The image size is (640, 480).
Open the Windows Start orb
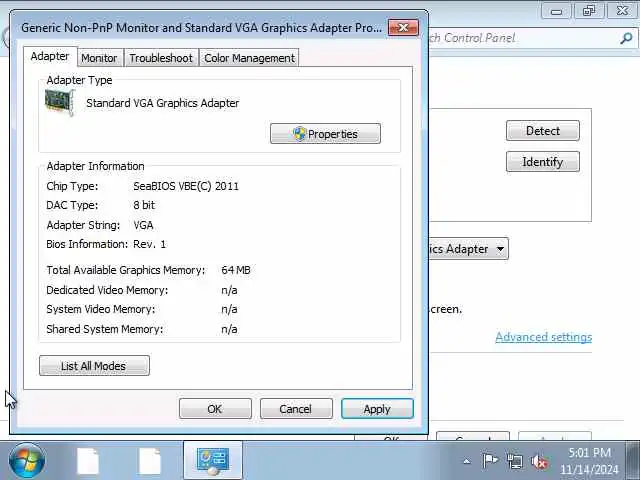click(x=27, y=461)
